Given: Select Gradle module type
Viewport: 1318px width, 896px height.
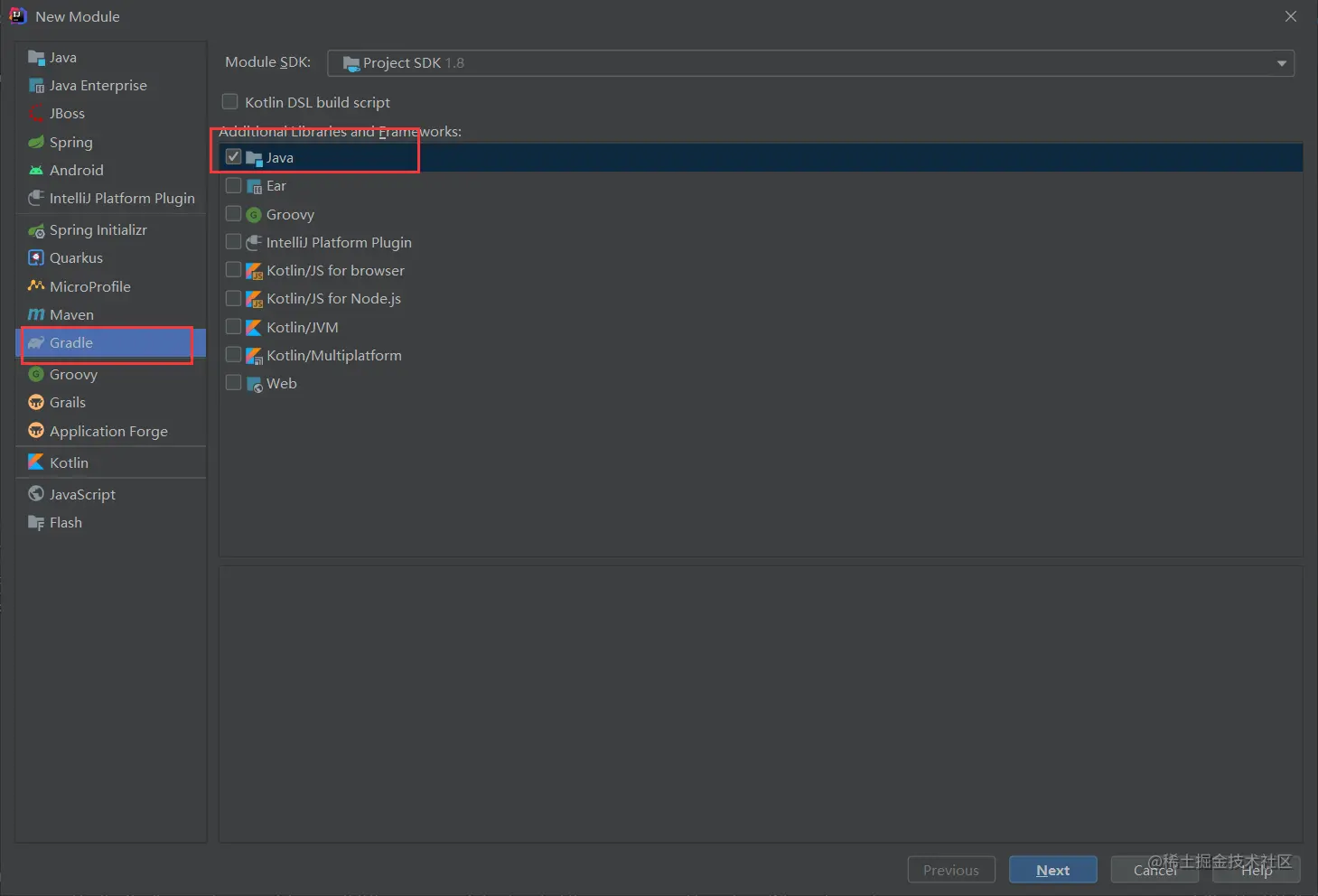Looking at the screenshot, I should (x=111, y=343).
